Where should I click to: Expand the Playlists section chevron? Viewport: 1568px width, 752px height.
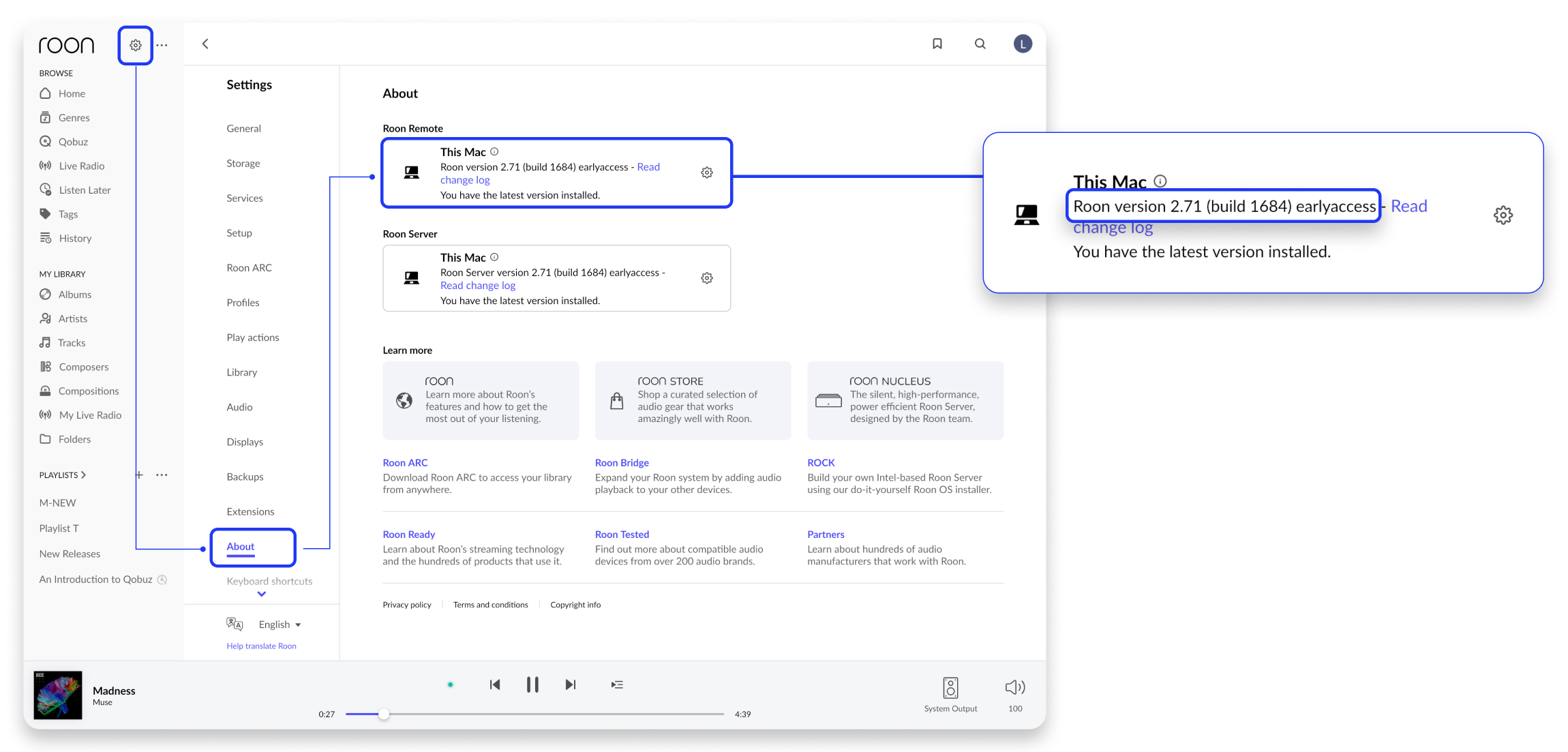click(84, 475)
